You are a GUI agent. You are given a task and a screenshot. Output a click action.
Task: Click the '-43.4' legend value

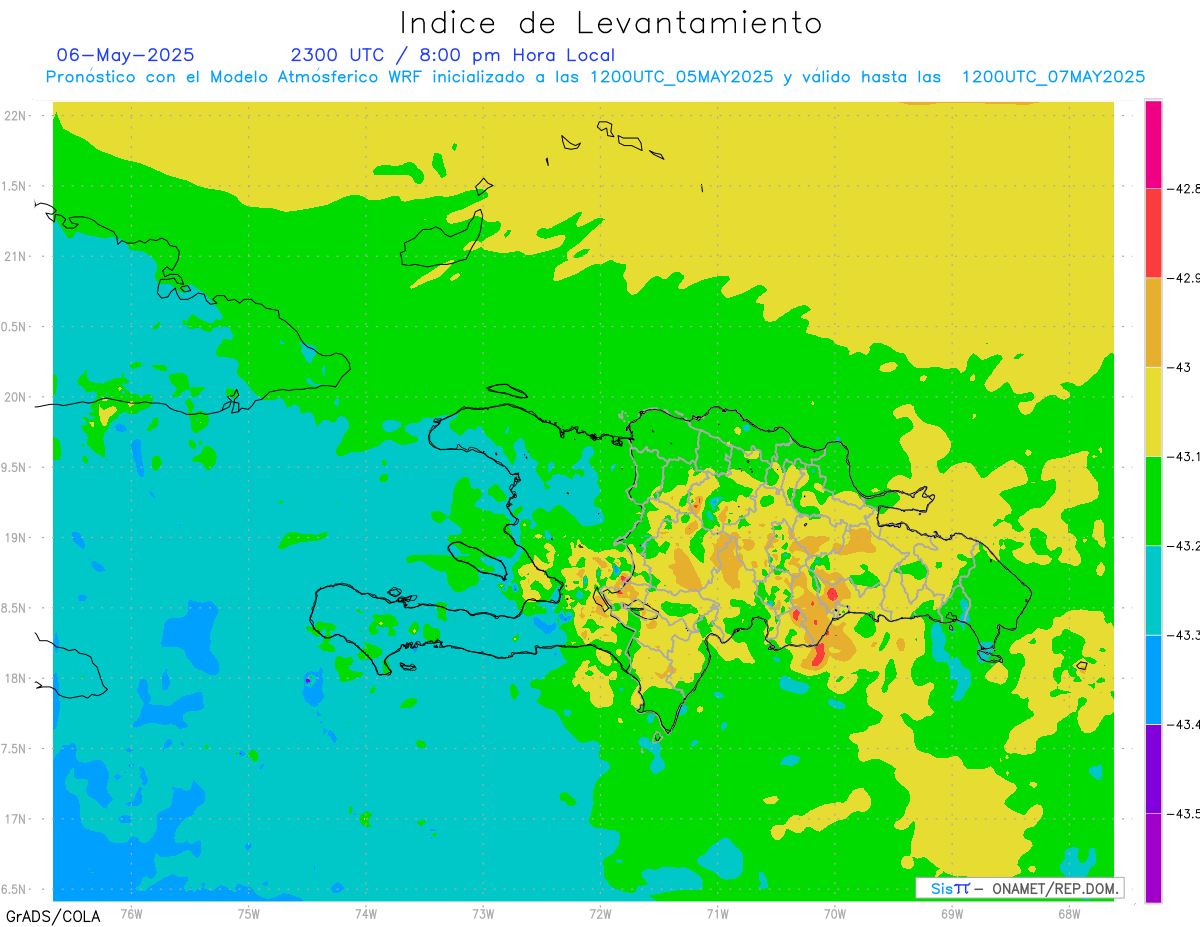click(x=1183, y=724)
